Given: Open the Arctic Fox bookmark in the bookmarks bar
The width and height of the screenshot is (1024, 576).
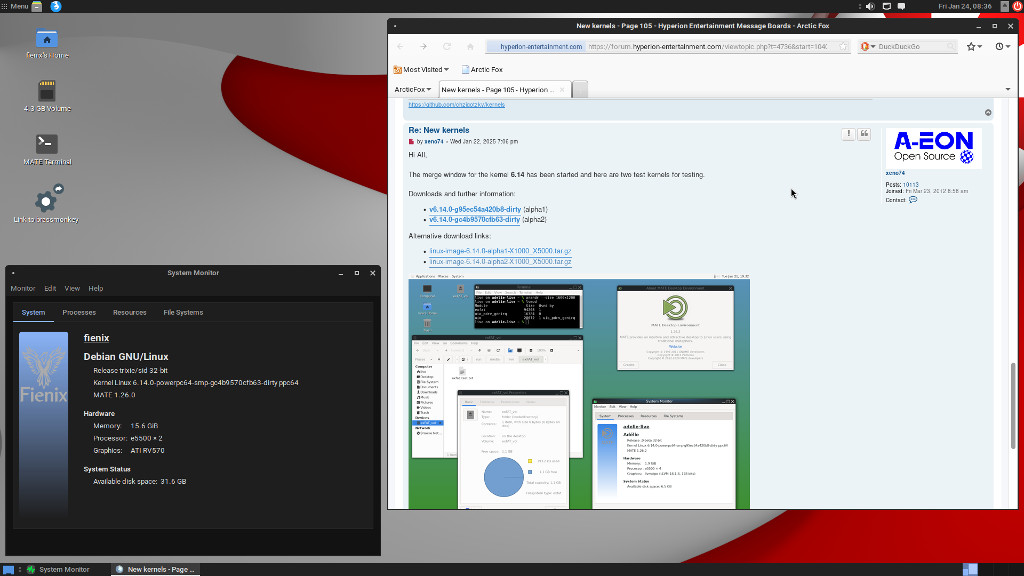Looking at the screenshot, I should point(482,69).
